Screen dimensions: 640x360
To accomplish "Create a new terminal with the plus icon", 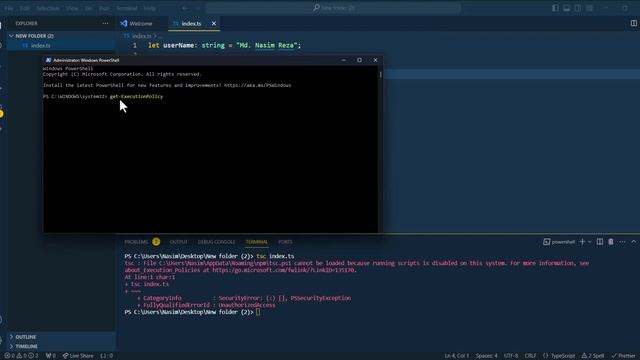I will coord(582,242).
